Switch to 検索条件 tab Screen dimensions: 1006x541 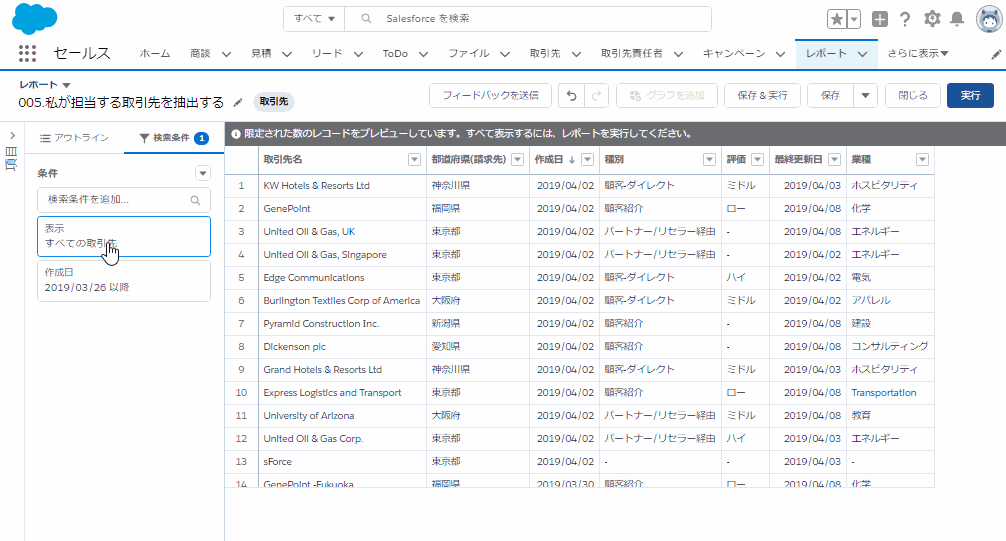click(x=174, y=138)
